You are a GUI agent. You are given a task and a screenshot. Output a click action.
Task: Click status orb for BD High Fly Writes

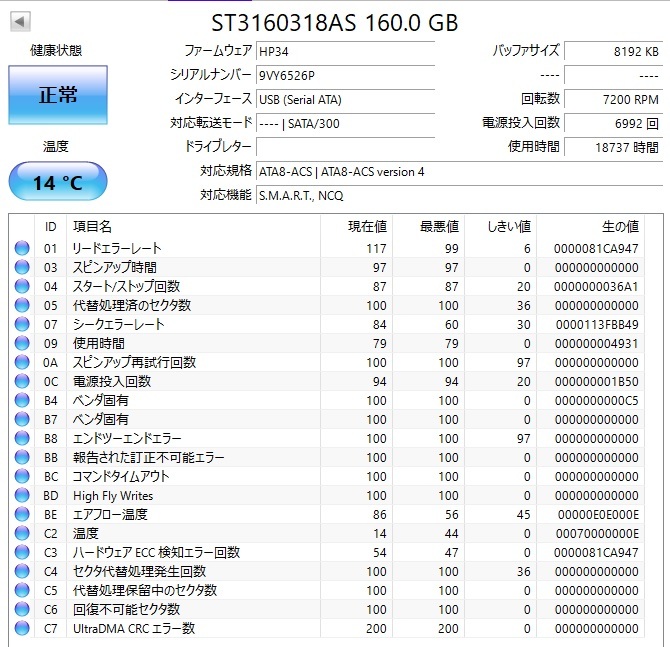click(x=22, y=495)
